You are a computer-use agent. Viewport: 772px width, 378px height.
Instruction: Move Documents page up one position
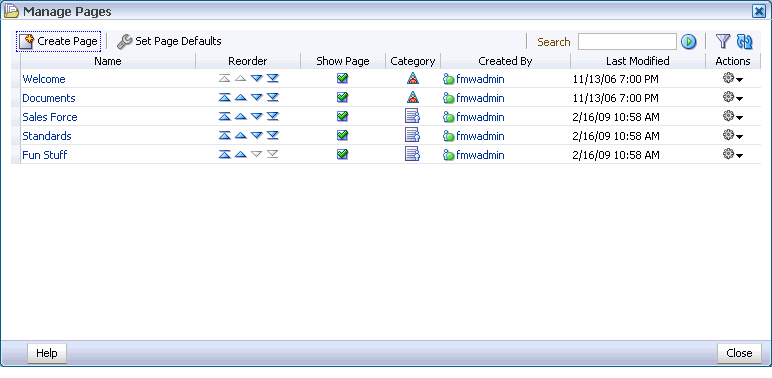240,97
